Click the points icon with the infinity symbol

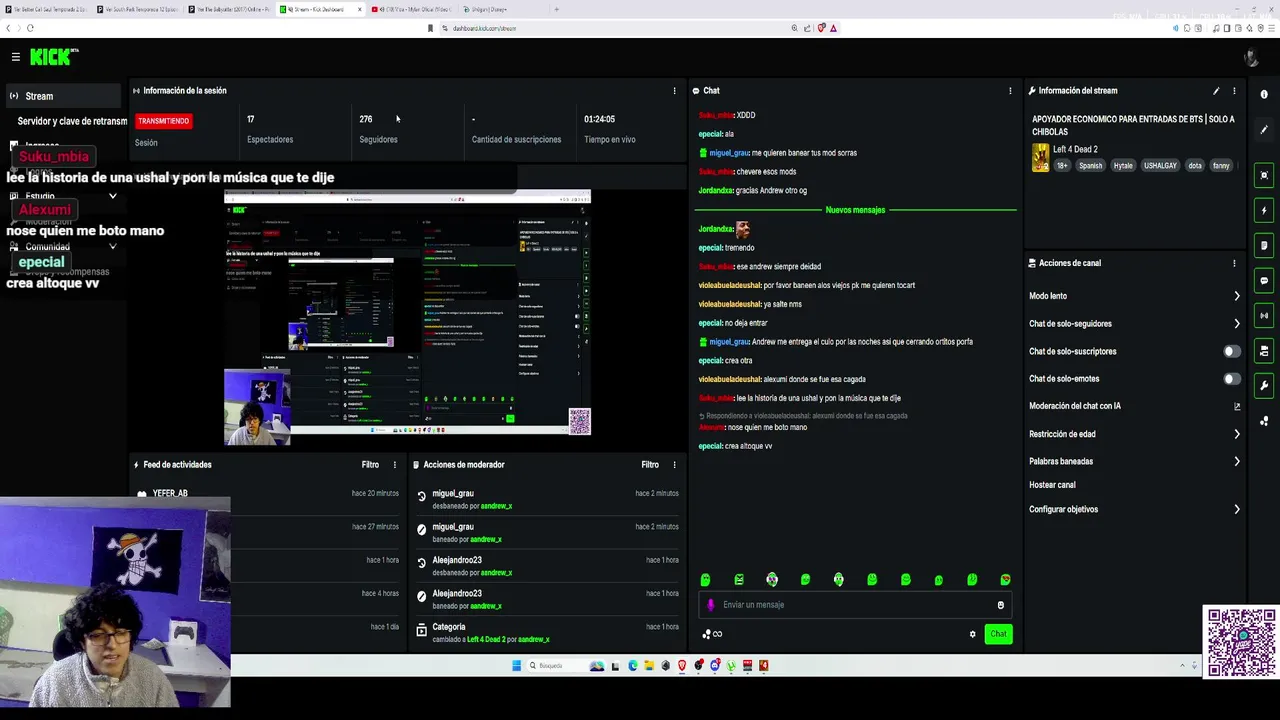pos(712,634)
